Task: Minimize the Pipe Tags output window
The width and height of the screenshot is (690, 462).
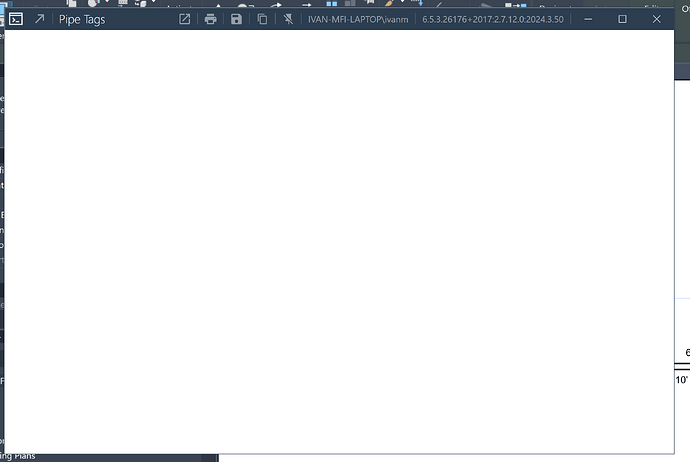Action: [x=588, y=19]
